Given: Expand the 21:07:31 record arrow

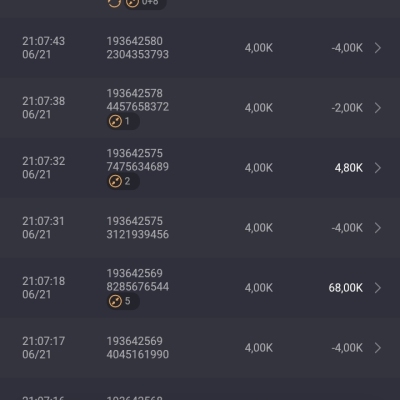Looking at the screenshot, I should pos(378,228).
